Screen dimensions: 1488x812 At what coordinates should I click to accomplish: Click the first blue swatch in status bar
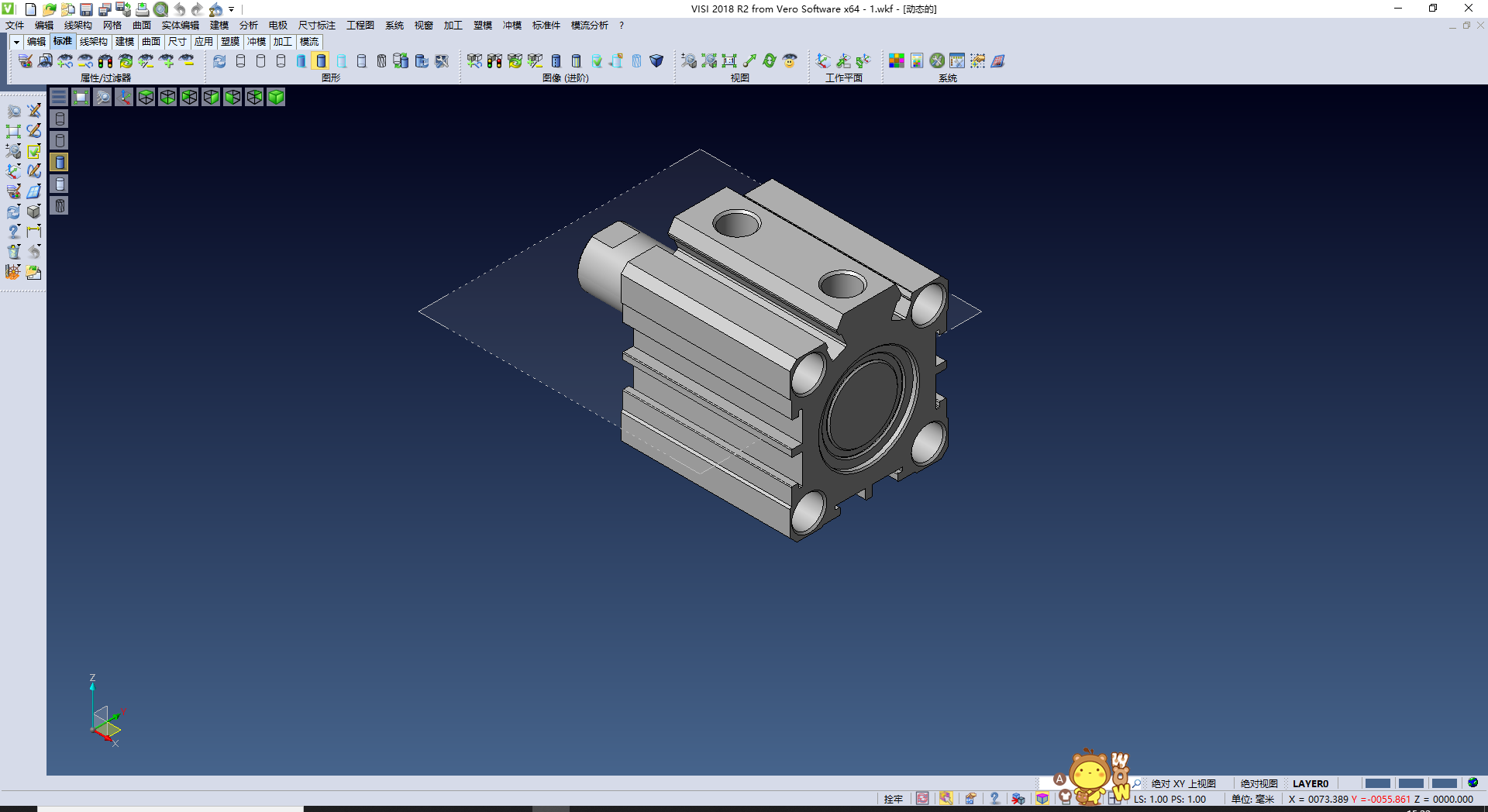coord(1377,783)
